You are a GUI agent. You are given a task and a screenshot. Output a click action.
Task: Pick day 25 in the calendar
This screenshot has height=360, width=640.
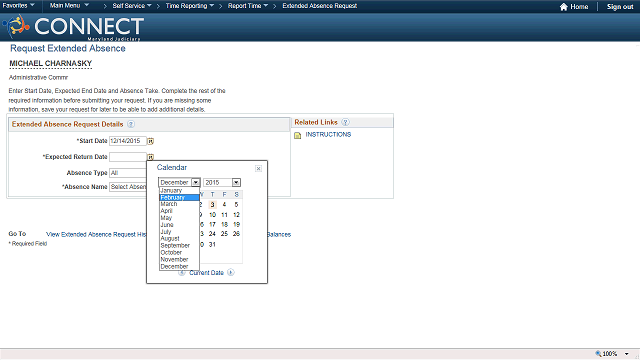point(224,234)
